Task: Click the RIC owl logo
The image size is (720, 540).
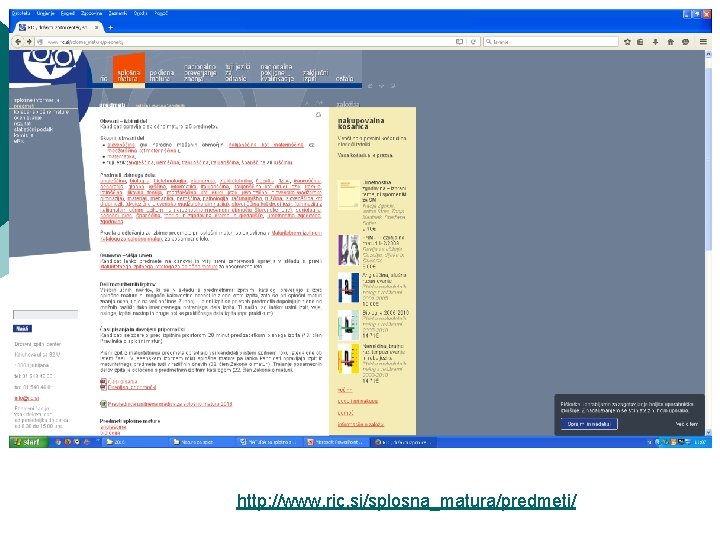Action: pyautogui.click(x=51, y=65)
